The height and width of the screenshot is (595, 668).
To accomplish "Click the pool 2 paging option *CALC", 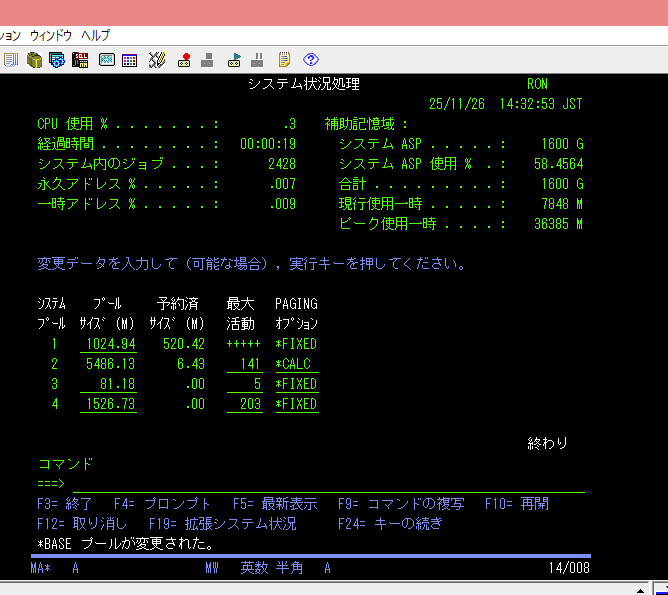I will tap(297, 364).
